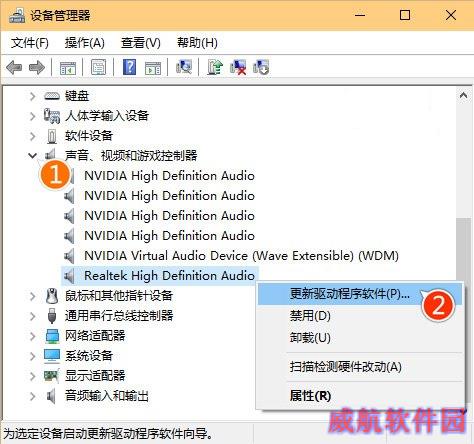Minimize the 设备管理器 window

tap(360, 15)
